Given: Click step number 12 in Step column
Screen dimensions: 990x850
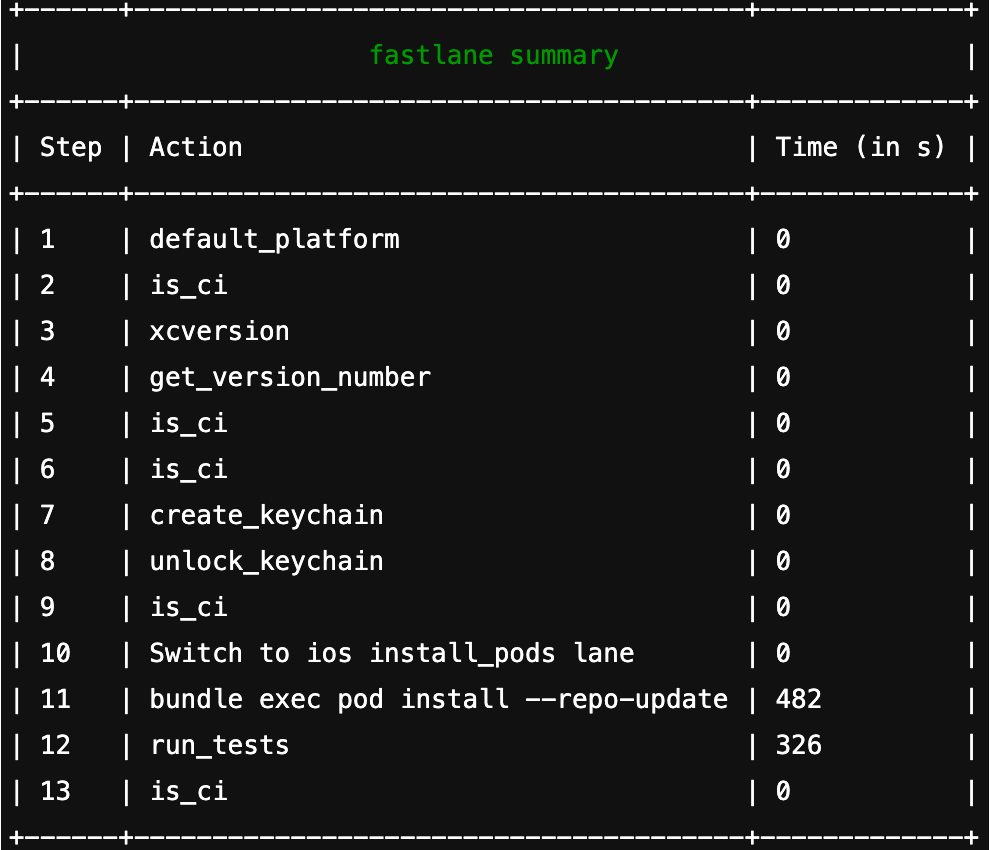Looking at the screenshot, I should [55, 745].
